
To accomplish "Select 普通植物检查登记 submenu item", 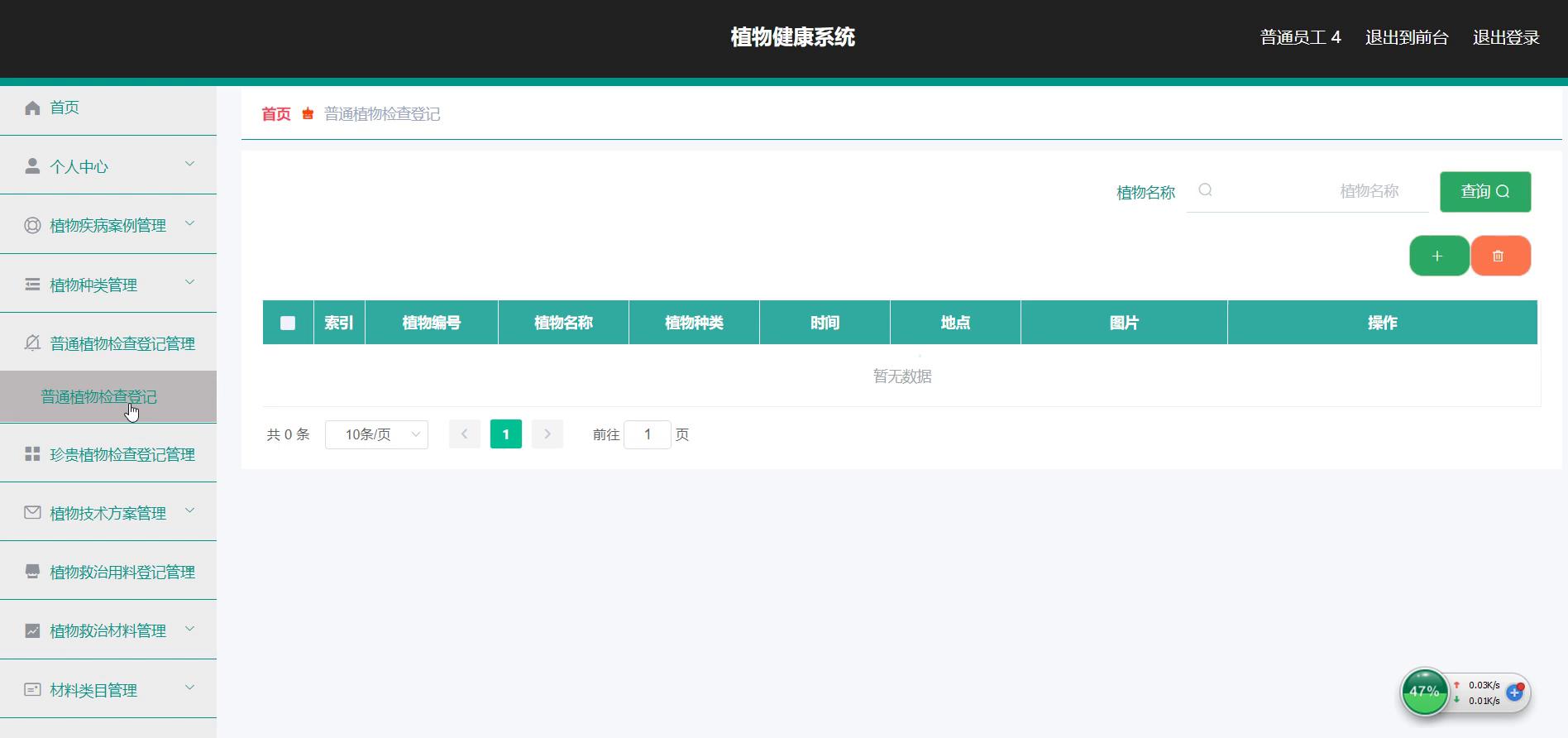I will pyautogui.click(x=98, y=397).
